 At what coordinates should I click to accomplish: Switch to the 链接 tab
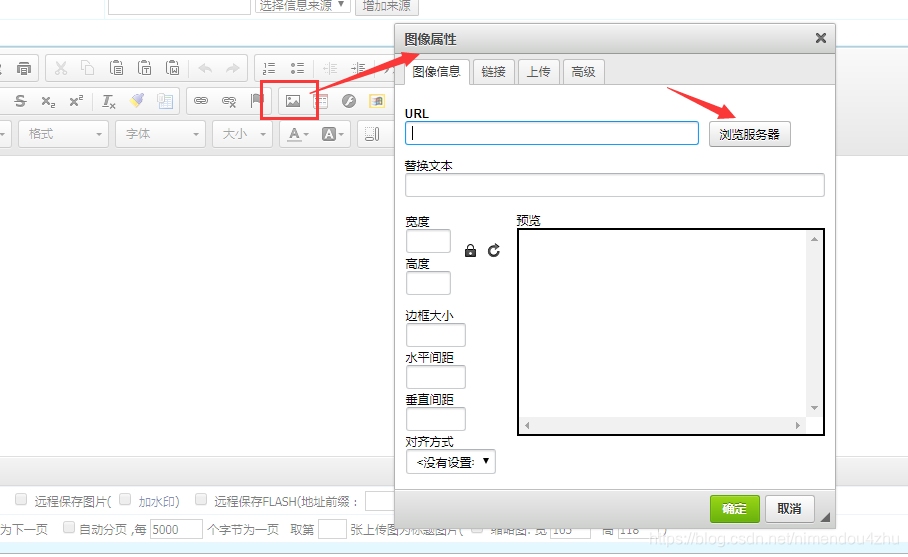pos(493,72)
